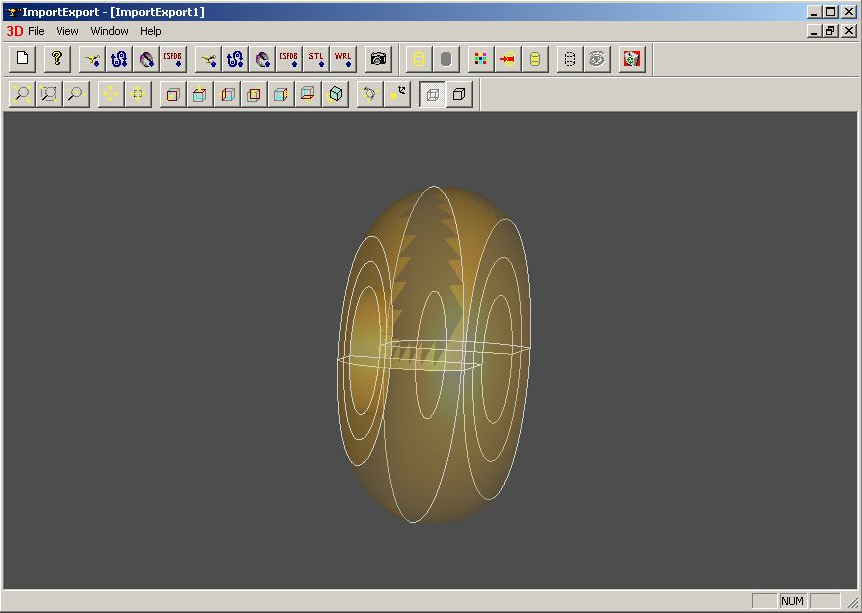Toggle hidden line removal on (solid cube)
Image resolution: width=862 pixels, height=613 pixels.
coord(459,94)
